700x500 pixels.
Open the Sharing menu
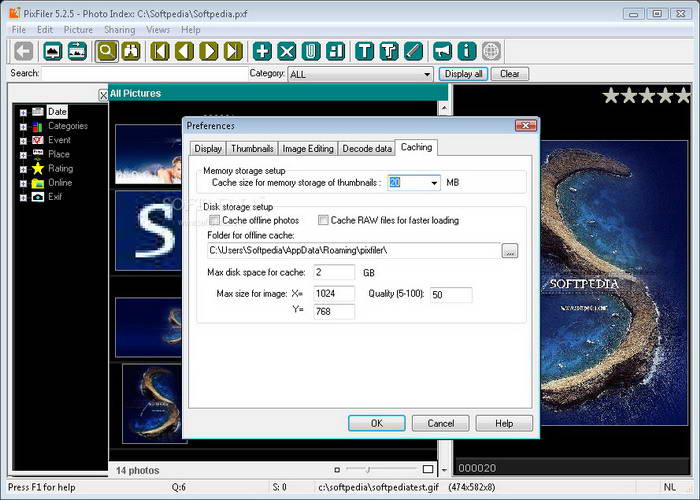pos(119,30)
